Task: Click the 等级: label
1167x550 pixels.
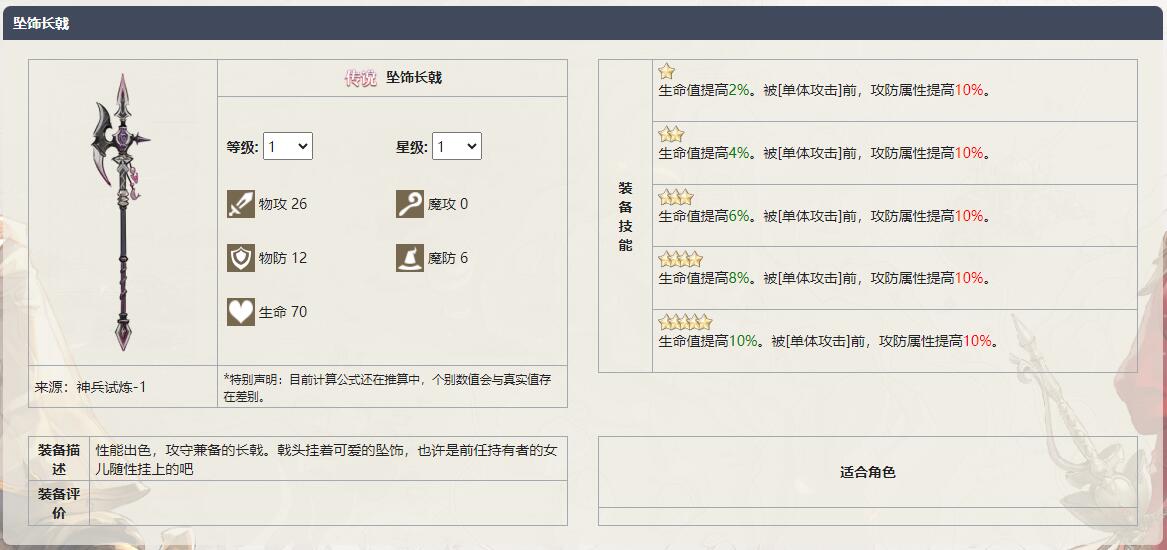Action: tap(243, 147)
